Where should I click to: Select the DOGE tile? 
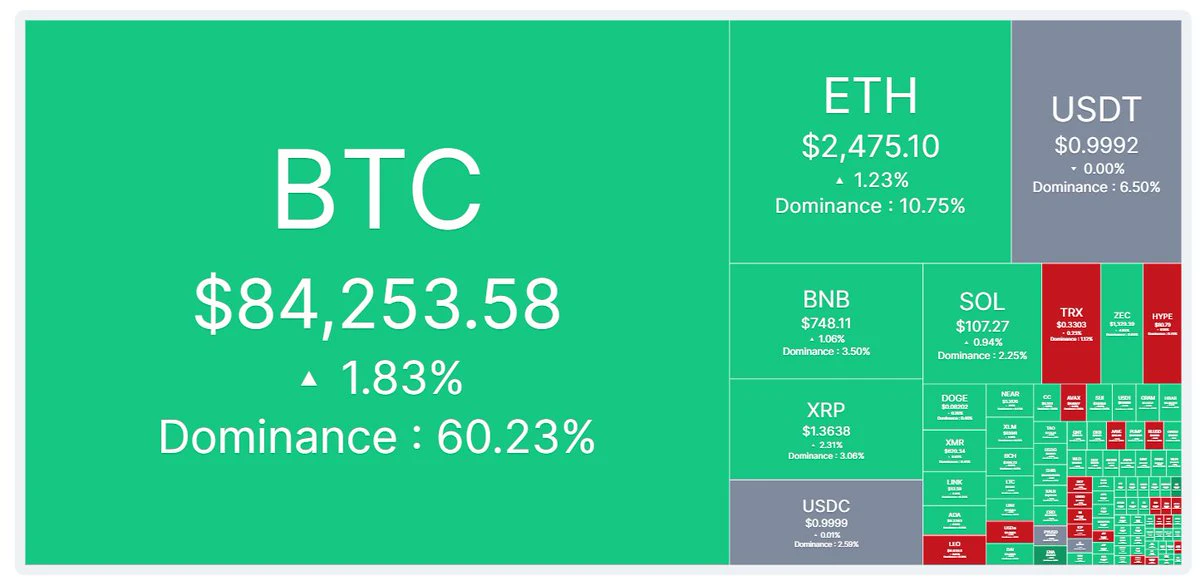954,407
